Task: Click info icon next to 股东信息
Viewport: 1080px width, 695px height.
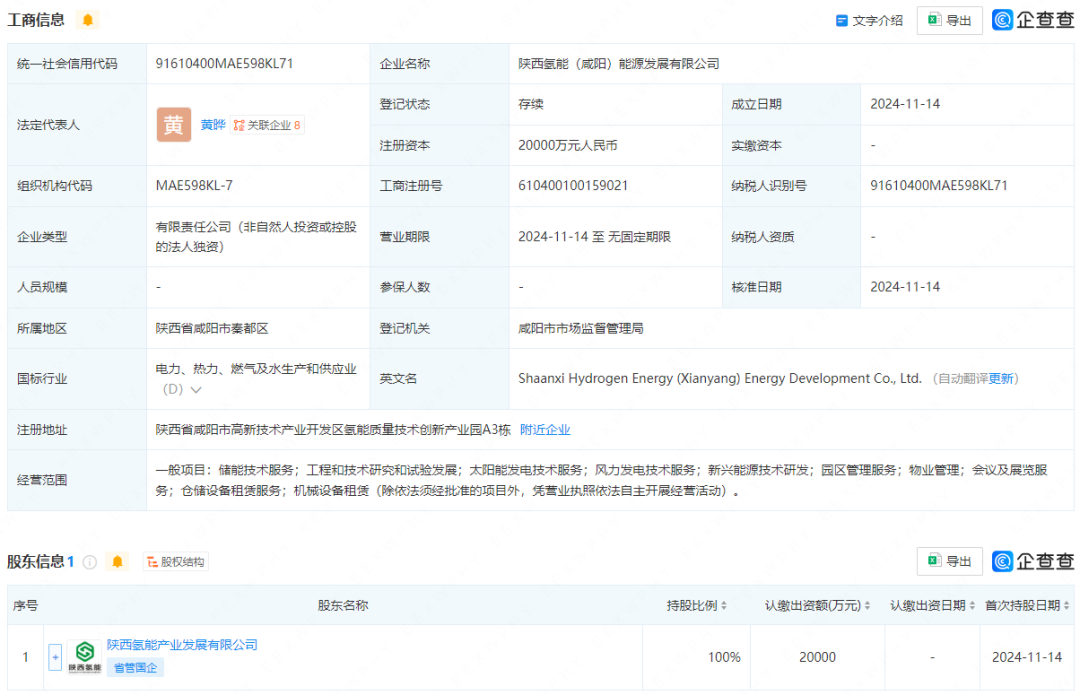Action: (x=90, y=562)
